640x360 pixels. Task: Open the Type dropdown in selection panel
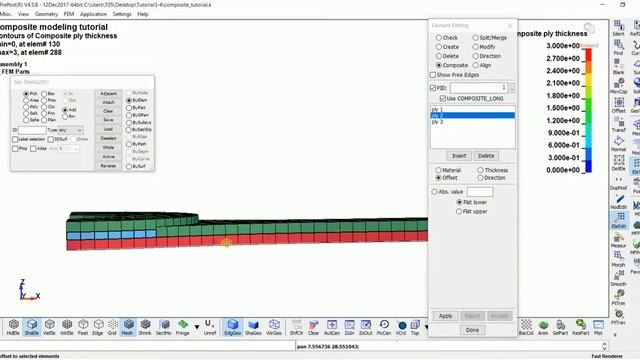tap(71, 130)
